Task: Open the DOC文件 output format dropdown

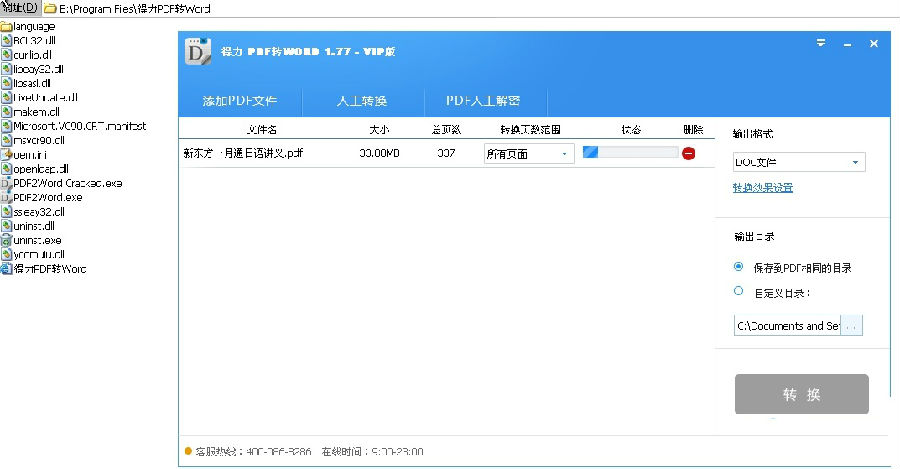Action: tap(799, 162)
